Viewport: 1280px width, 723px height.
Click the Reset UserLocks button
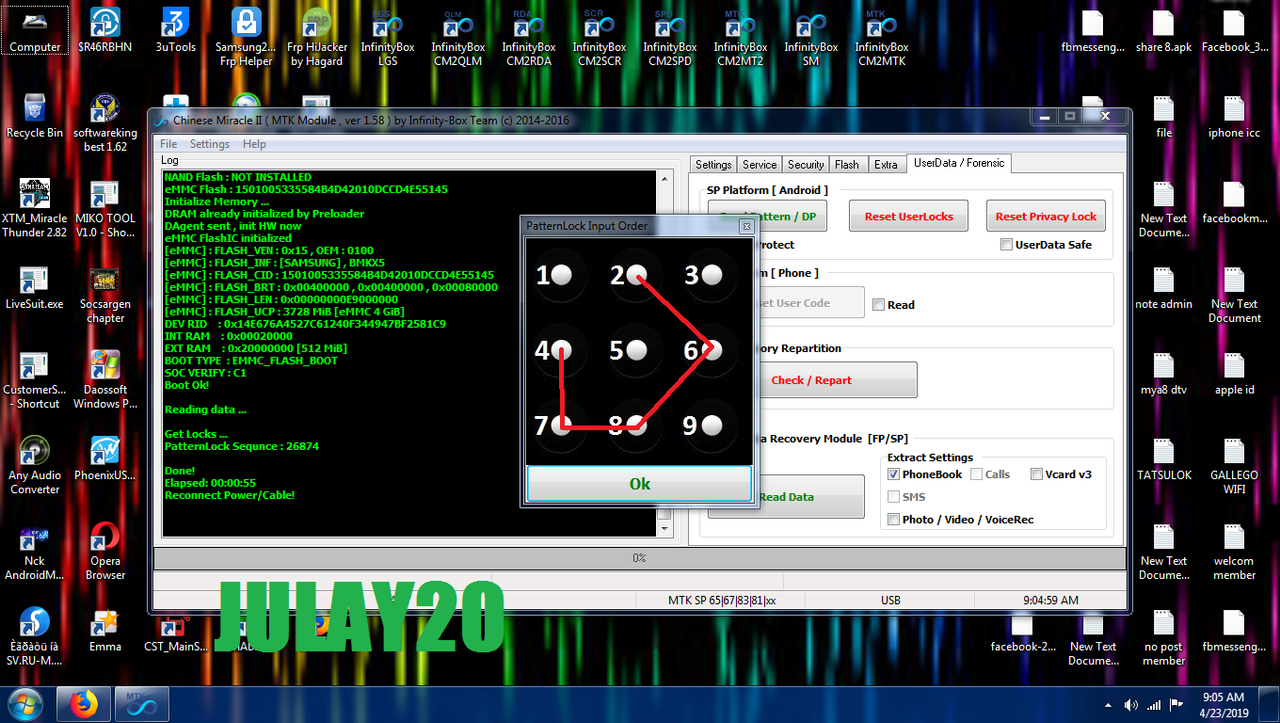909,216
